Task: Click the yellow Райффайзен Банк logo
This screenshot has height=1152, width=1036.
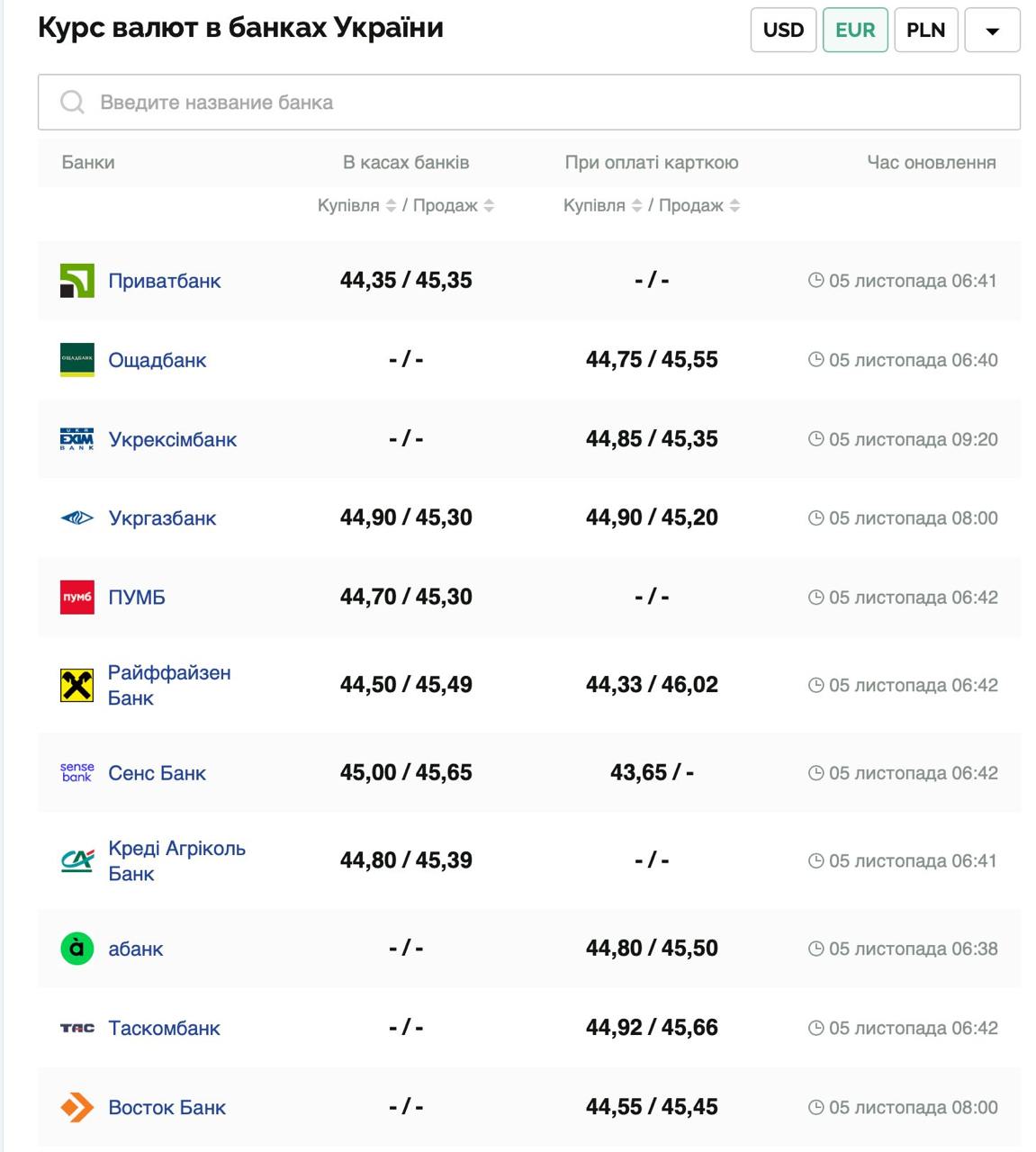Action: (77, 686)
